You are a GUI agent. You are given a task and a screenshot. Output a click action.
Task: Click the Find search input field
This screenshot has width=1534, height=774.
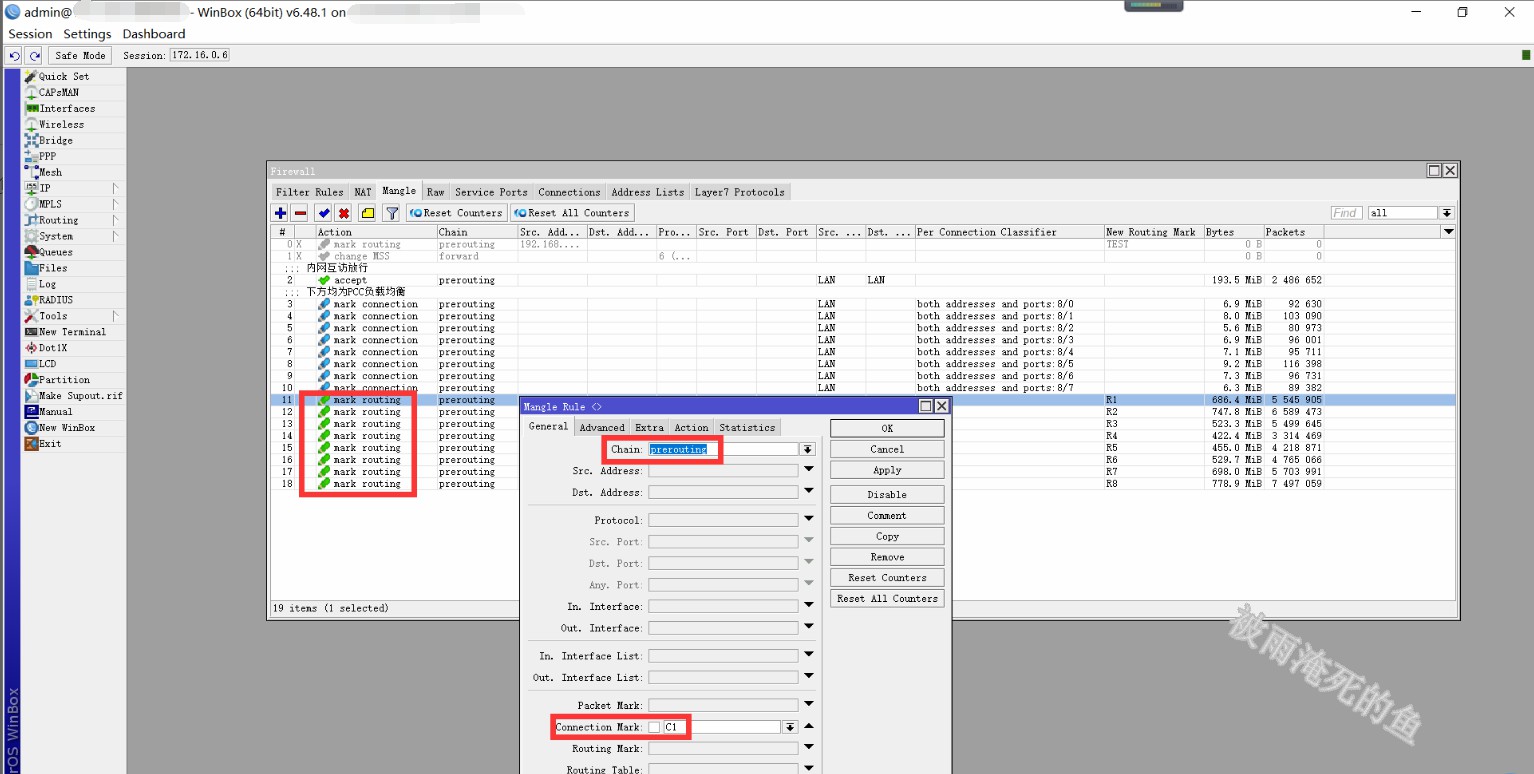coord(1346,213)
